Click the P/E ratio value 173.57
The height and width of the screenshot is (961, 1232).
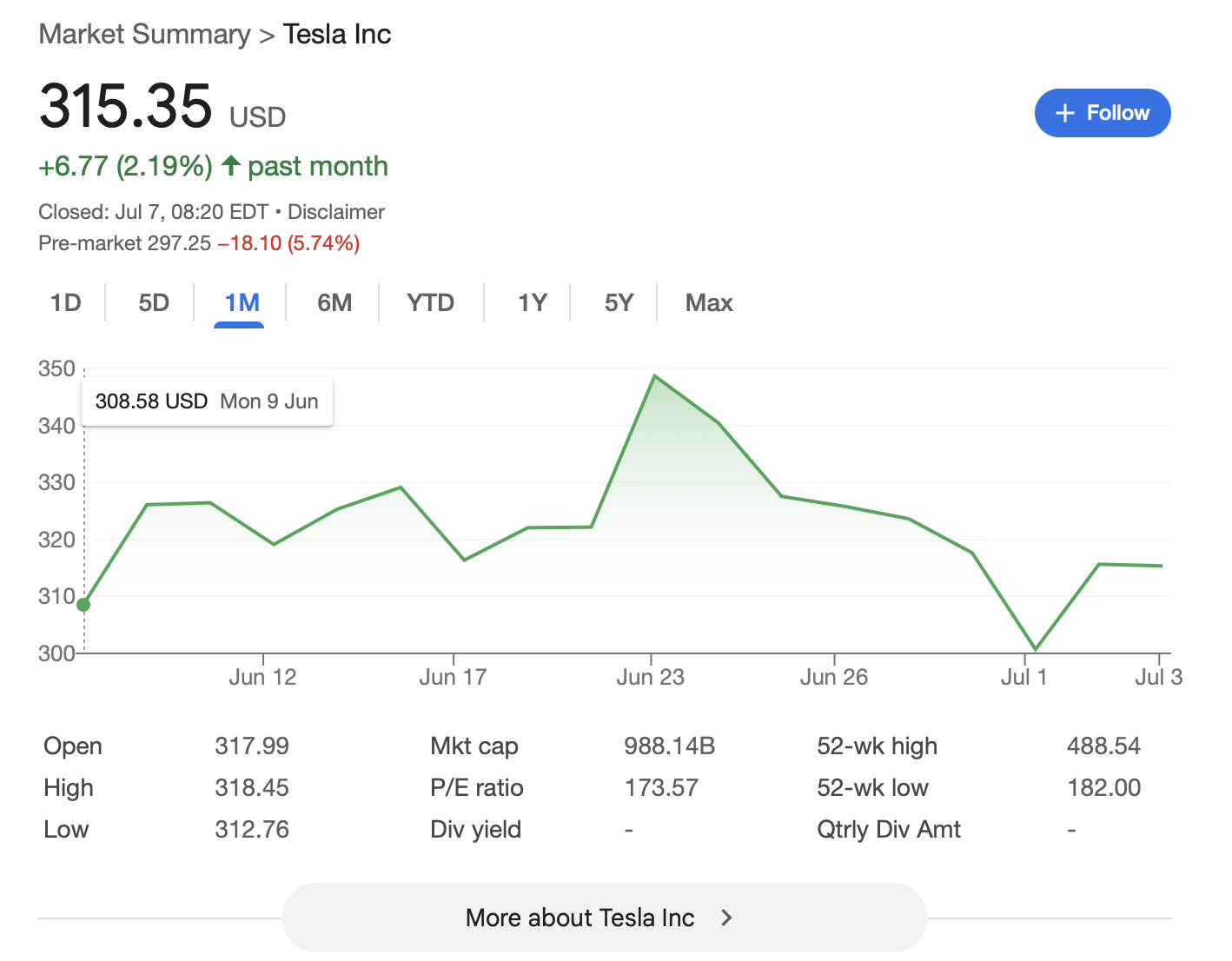pos(661,788)
